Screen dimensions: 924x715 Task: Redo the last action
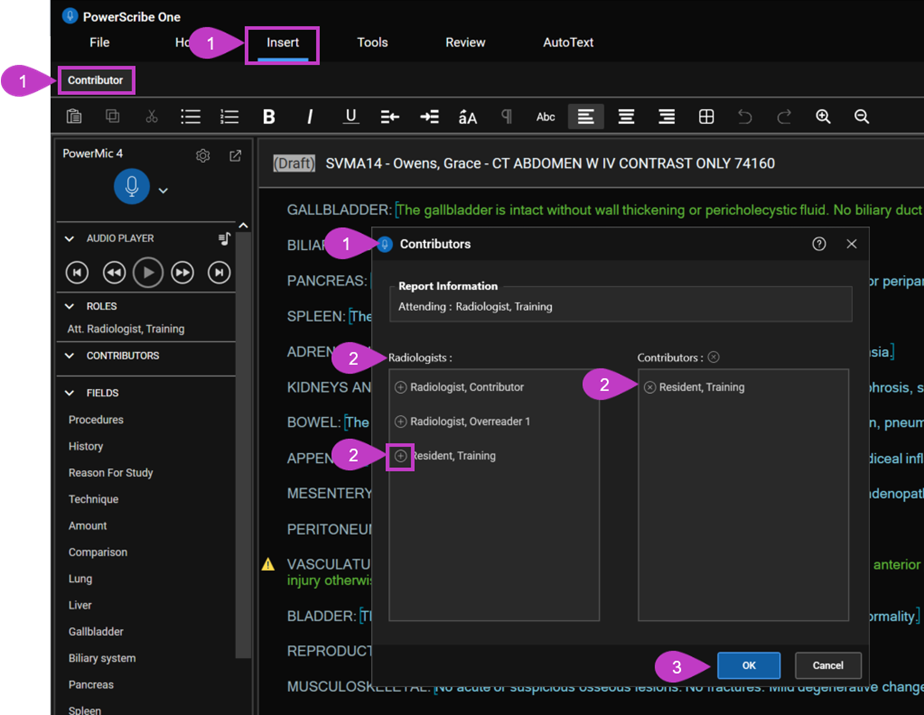pos(784,117)
